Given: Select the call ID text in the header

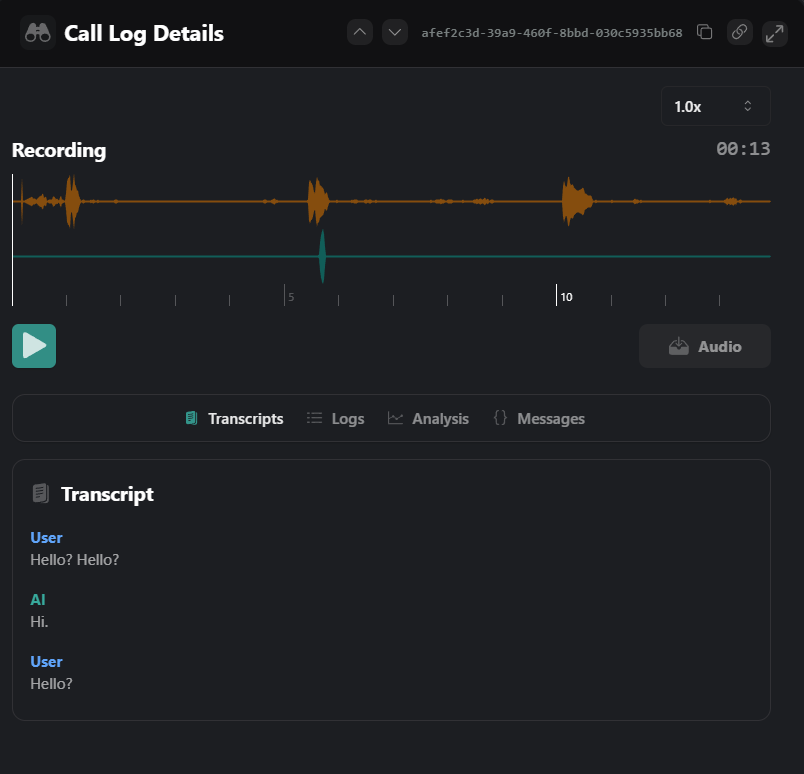Looking at the screenshot, I should pos(551,31).
